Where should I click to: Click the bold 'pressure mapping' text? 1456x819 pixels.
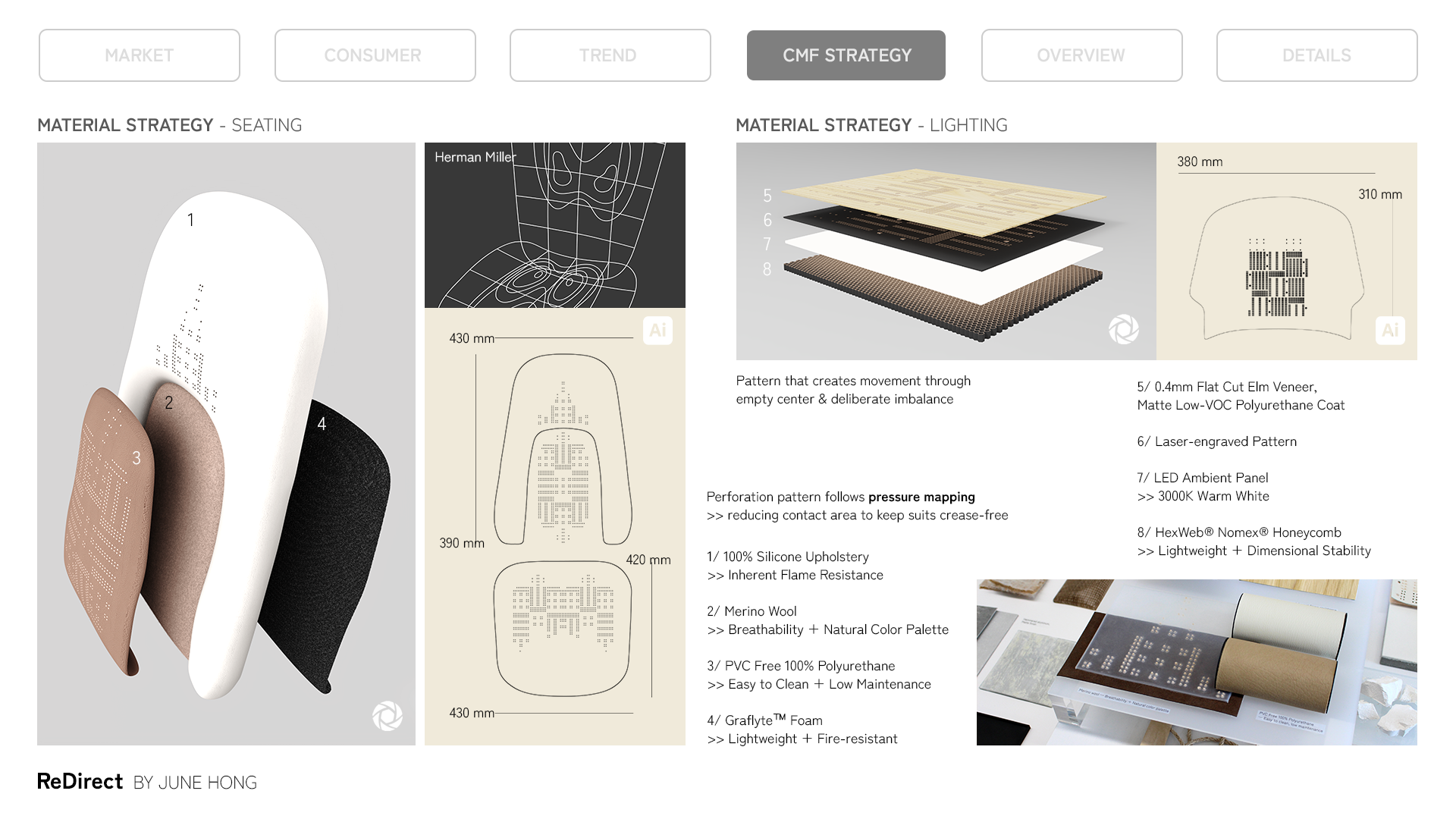(x=921, y=497)
